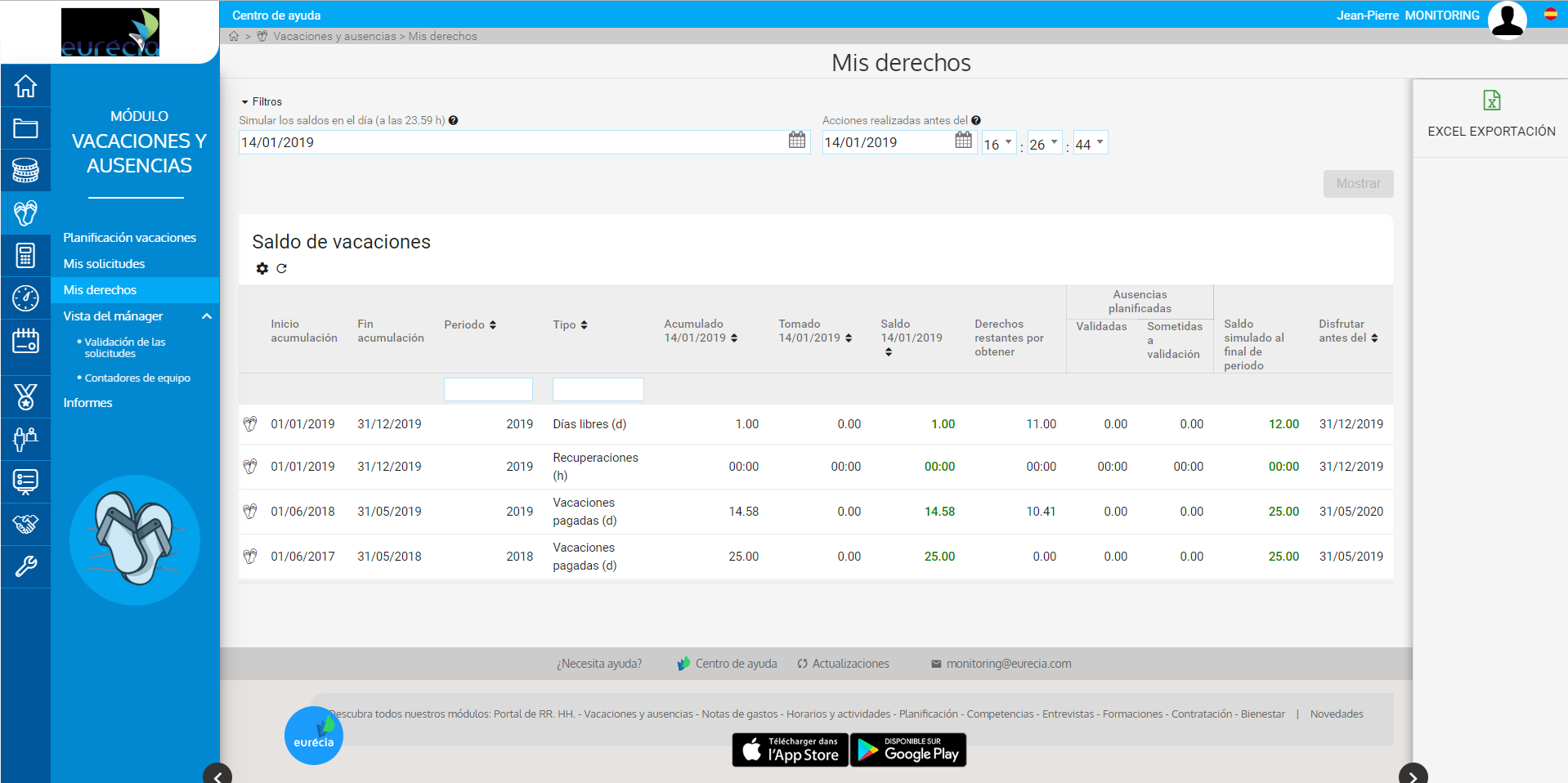Viewport: 1568px width, 783px height.
Task: Click Centro de ayuda in top bar
Action: pyautogui.click(x=276, y=16)
